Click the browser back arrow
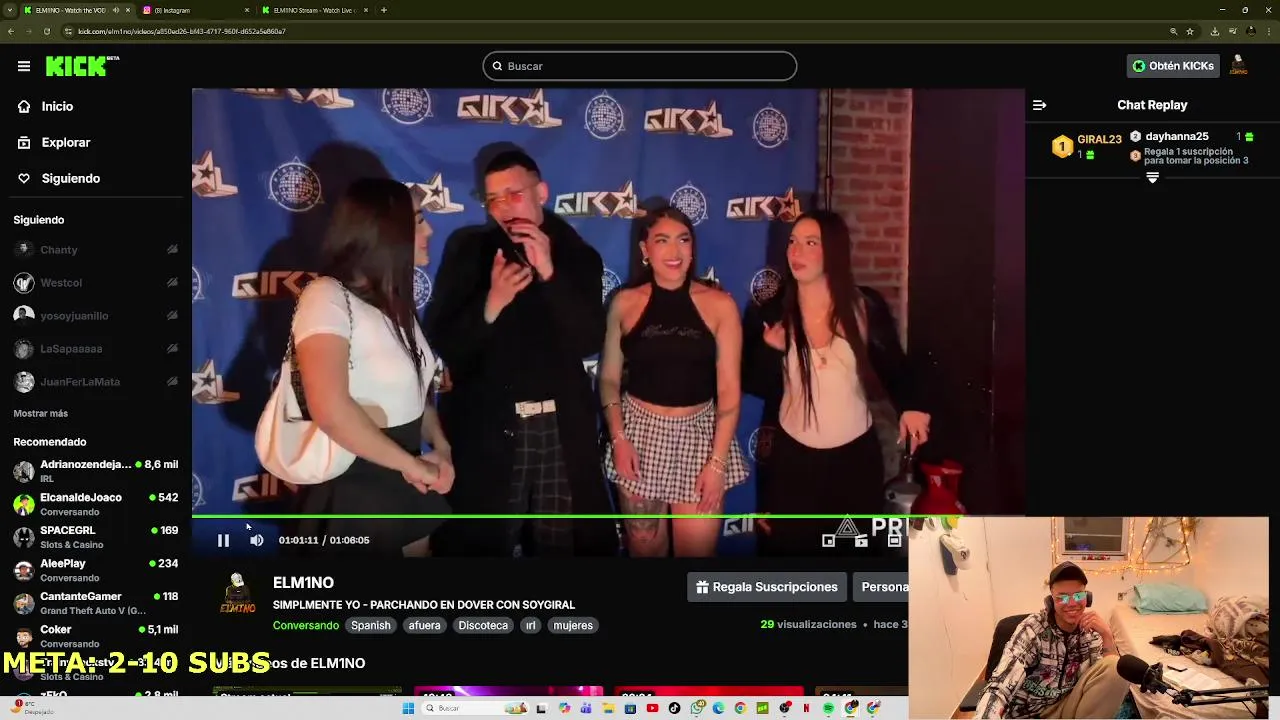The height and width of the screenshot is (720, 1280). tap(11, 31)
